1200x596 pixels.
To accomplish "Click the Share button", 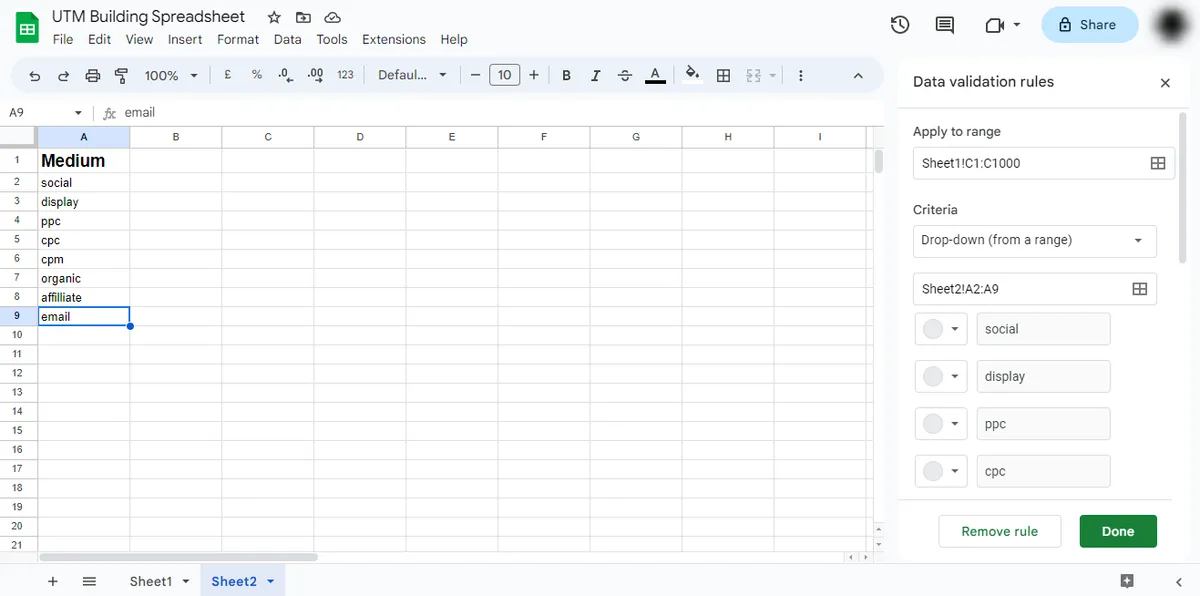I will pos(1089,25).
